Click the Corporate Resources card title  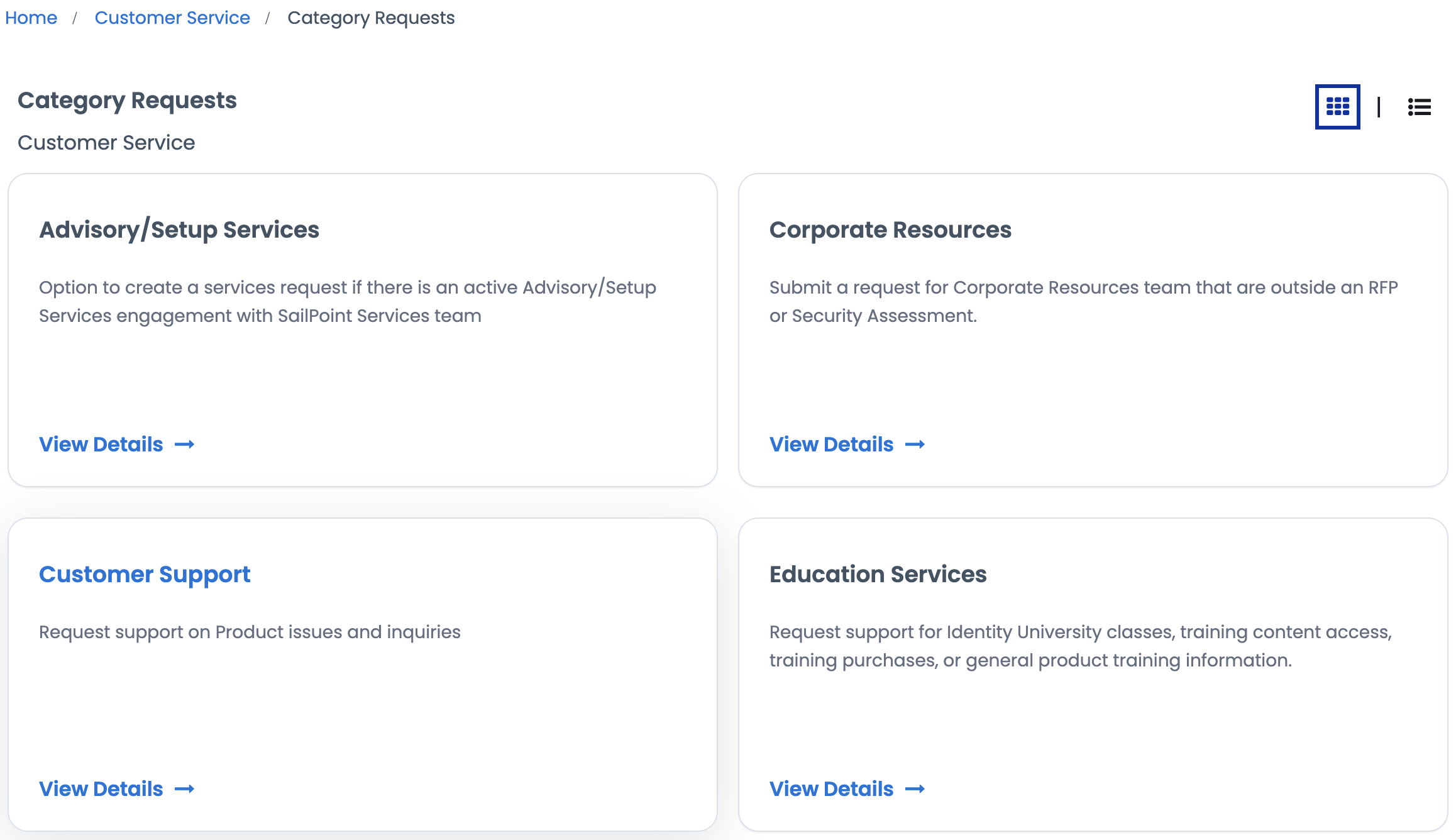tap(890, 230)
